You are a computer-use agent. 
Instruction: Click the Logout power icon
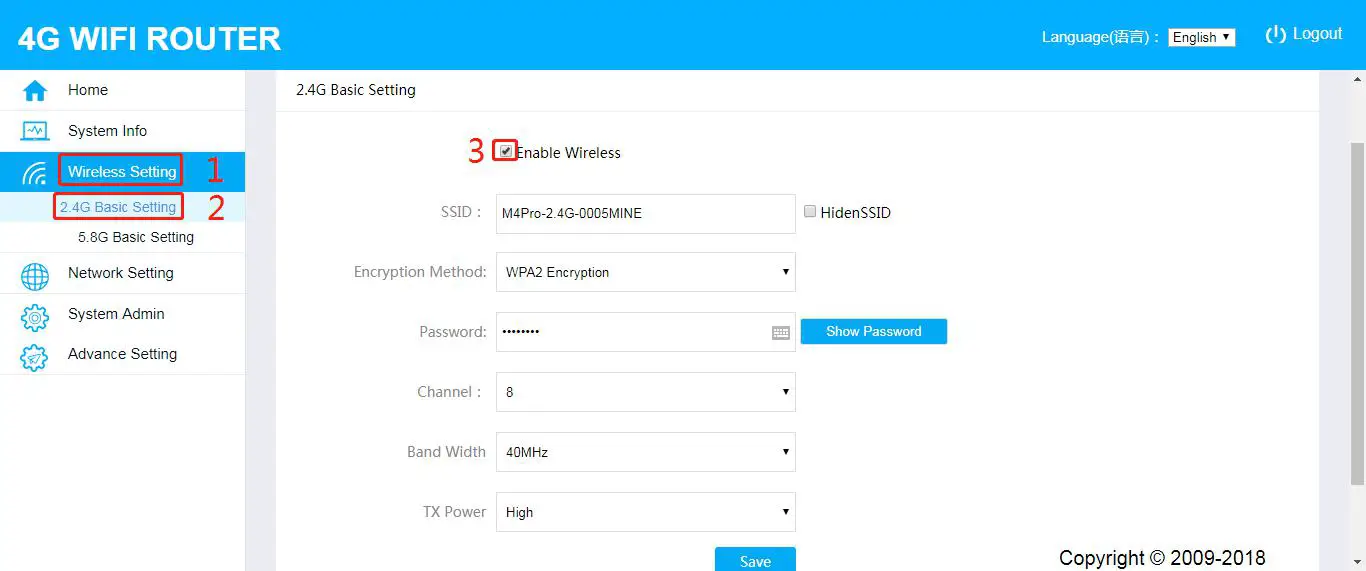(x=1275, y=34)
